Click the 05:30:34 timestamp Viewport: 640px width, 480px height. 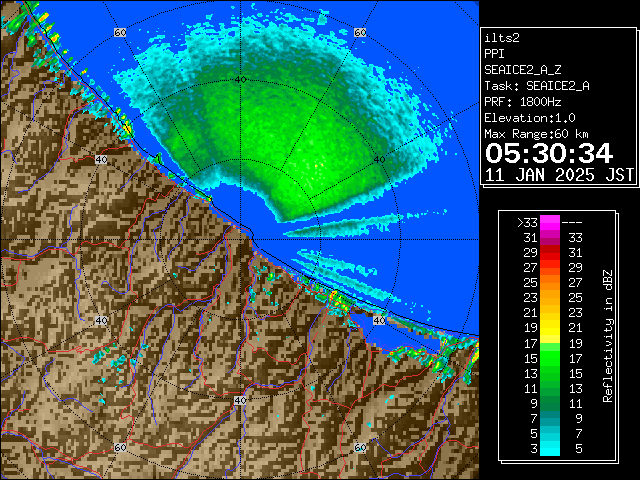coord(549,153)
